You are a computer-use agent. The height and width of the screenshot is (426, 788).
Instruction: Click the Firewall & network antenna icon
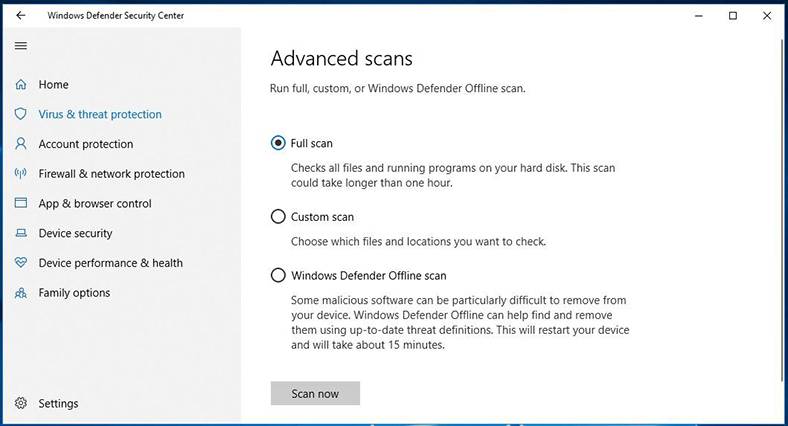pyautogui.click(x=21, y=174)
